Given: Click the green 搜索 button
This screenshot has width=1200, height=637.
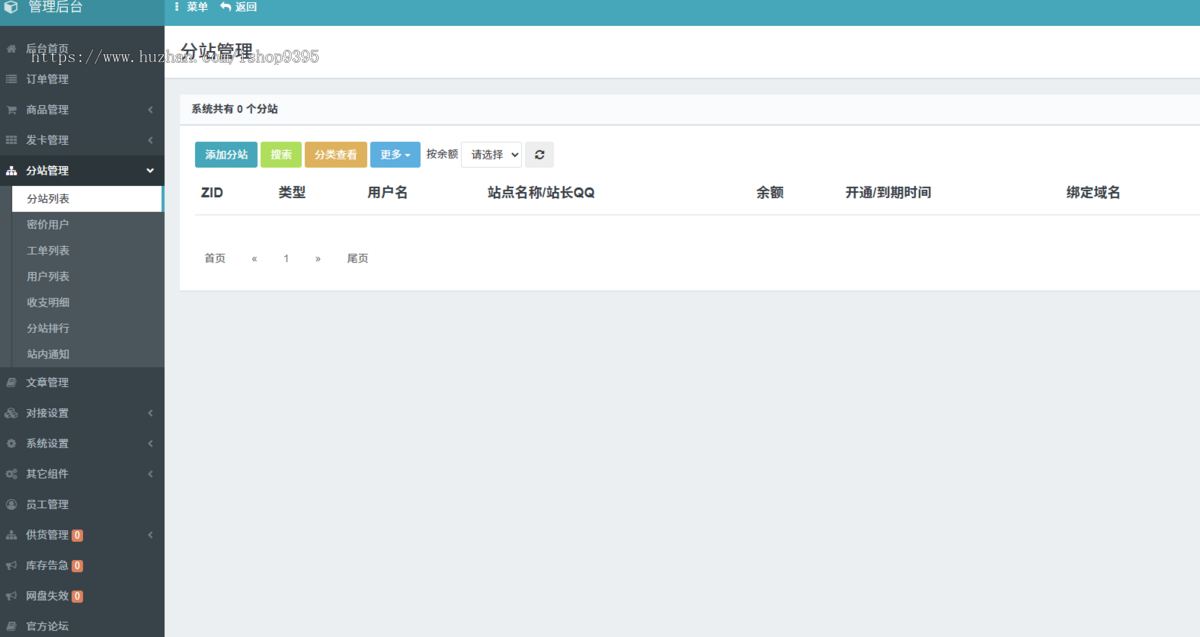Looking at the screenshot, I should click(281, 155).
